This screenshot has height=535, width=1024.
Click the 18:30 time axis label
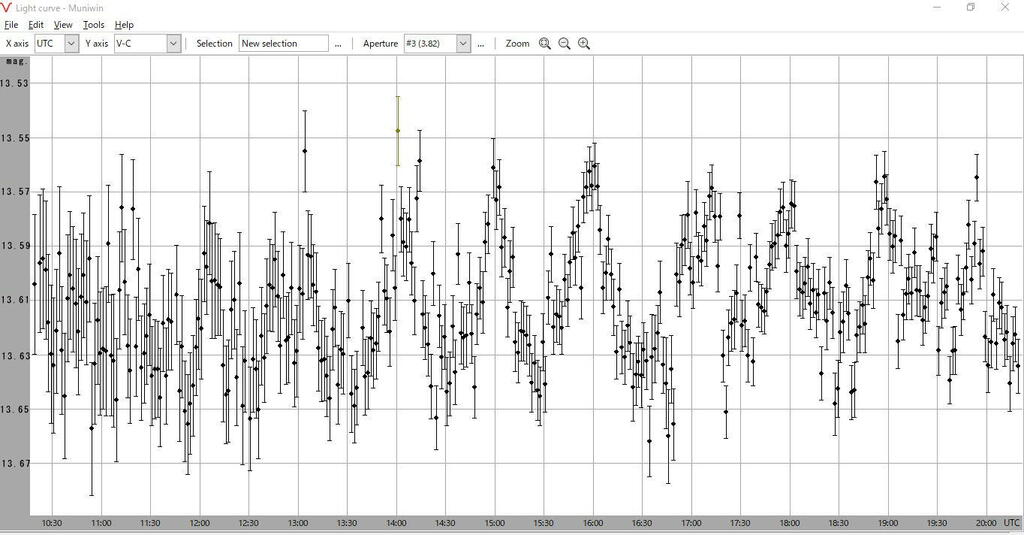coord(839,523)
